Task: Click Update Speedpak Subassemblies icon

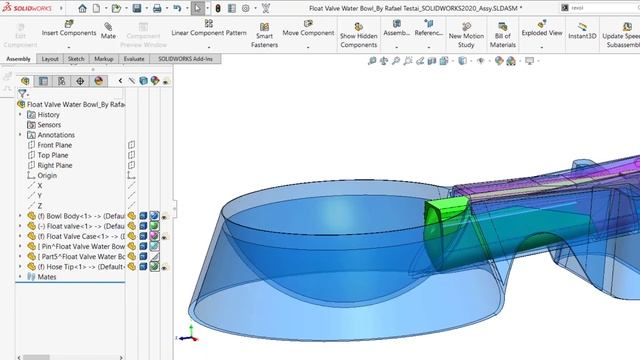Action: (627, 27)
